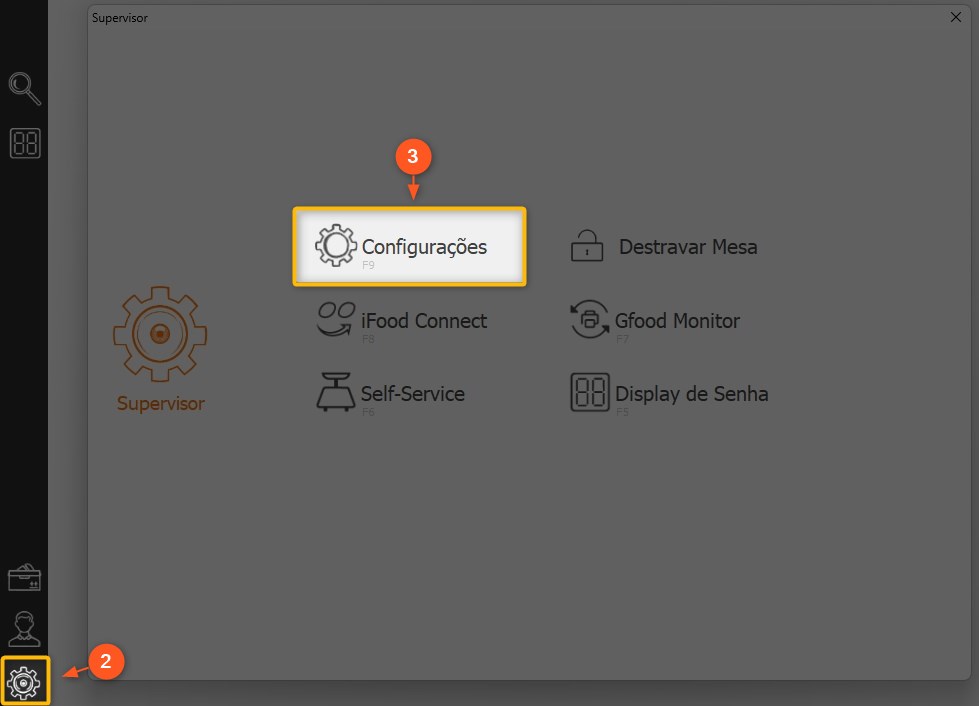Click the large orange Supervisor gear emblem
Screen dimensions: 979x706
click(158, 333)
